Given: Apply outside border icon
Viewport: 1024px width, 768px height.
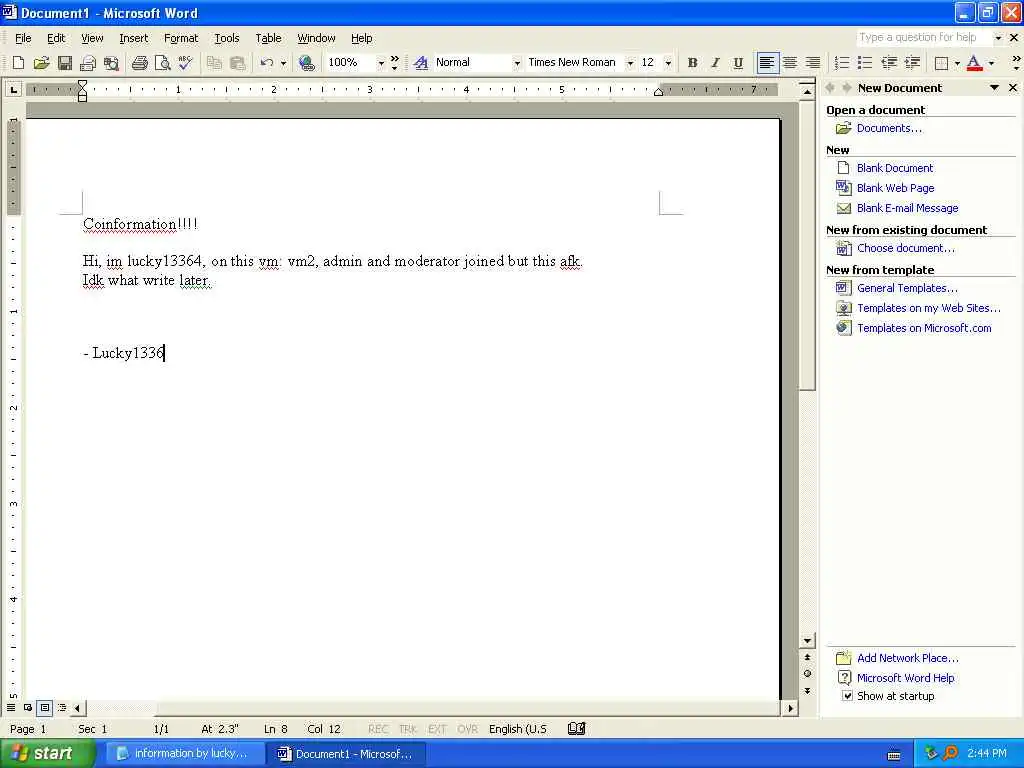Looking at the screenshot, I should (941, 63).
